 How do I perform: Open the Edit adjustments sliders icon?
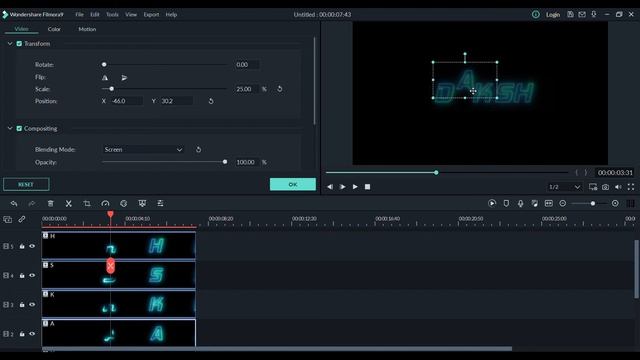click(x=160, y=203)
